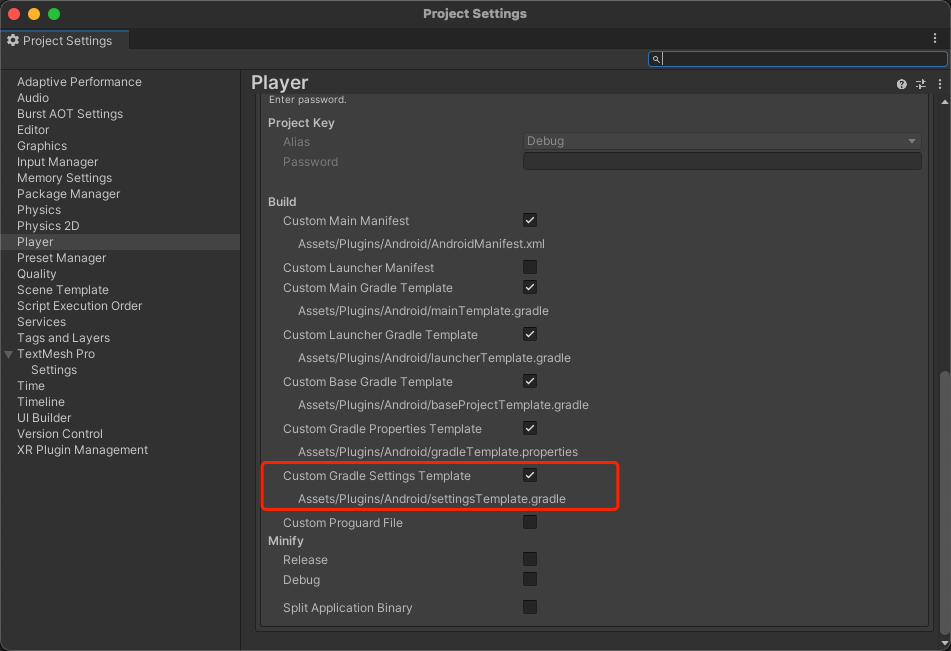Click scroll down arrow of Player panel
Image resolution: width=951 pixels, height=651 pixels.
pos(944,643)
